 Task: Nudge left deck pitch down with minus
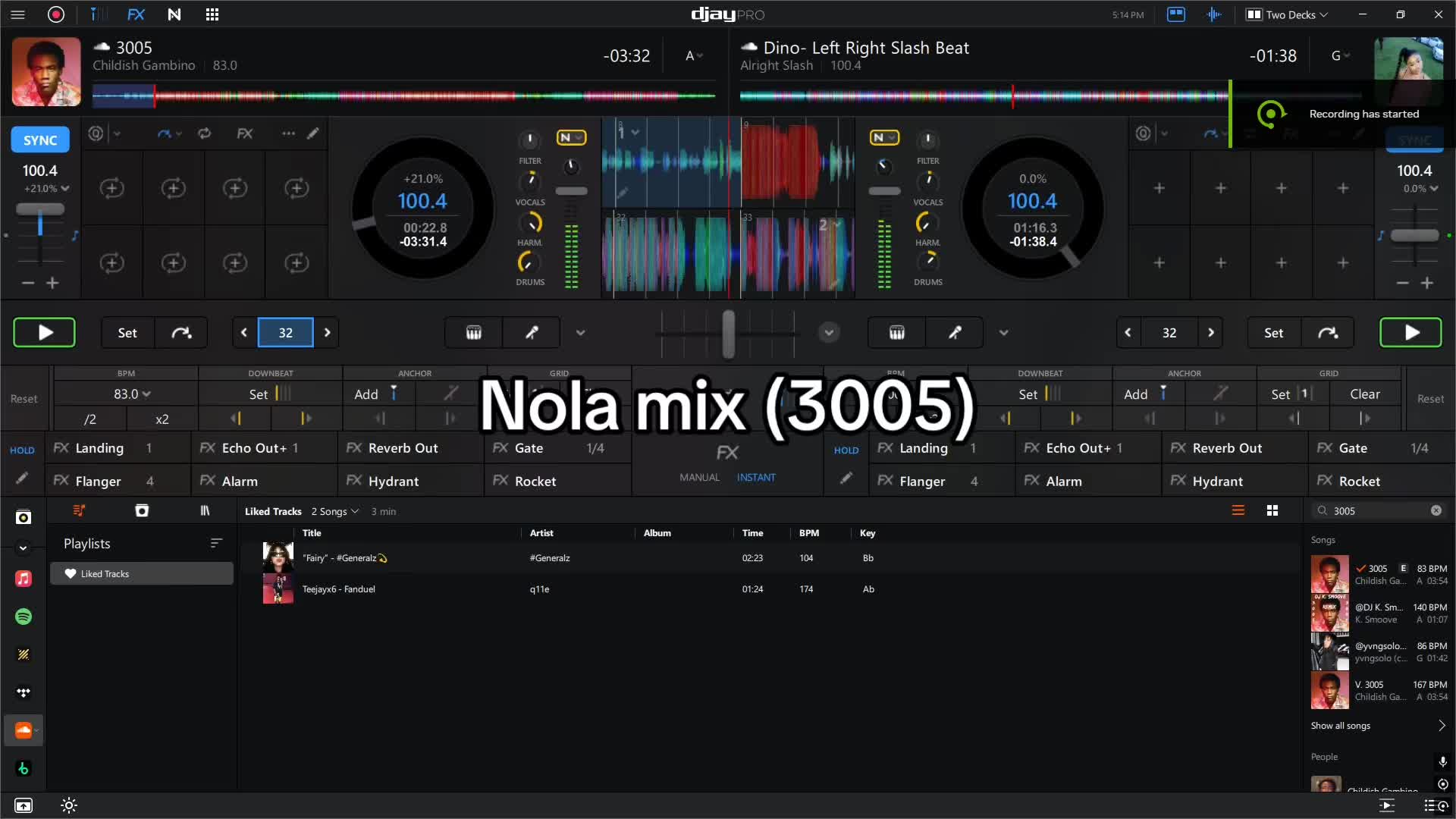28,283
